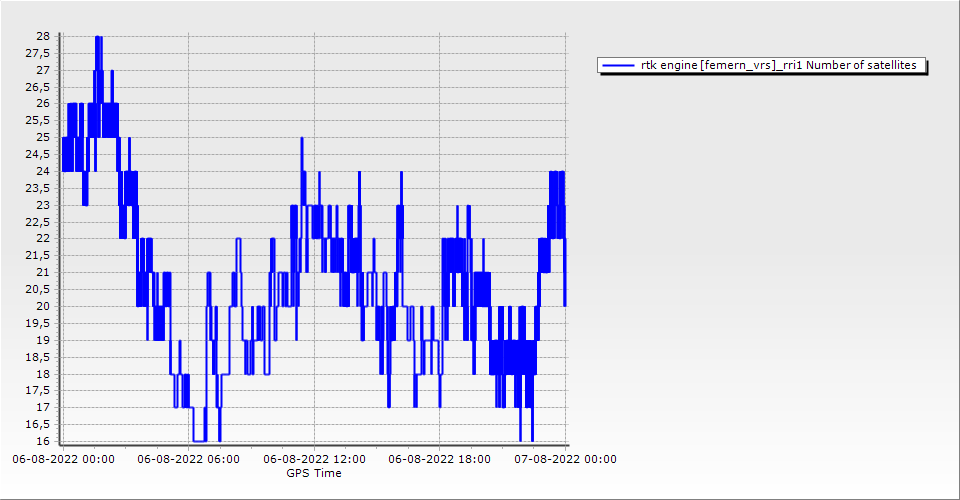The width and height of the screenshot is (960, 500).
Task: Click the 22 value on the y-axis
Action: tap(43, 238)
